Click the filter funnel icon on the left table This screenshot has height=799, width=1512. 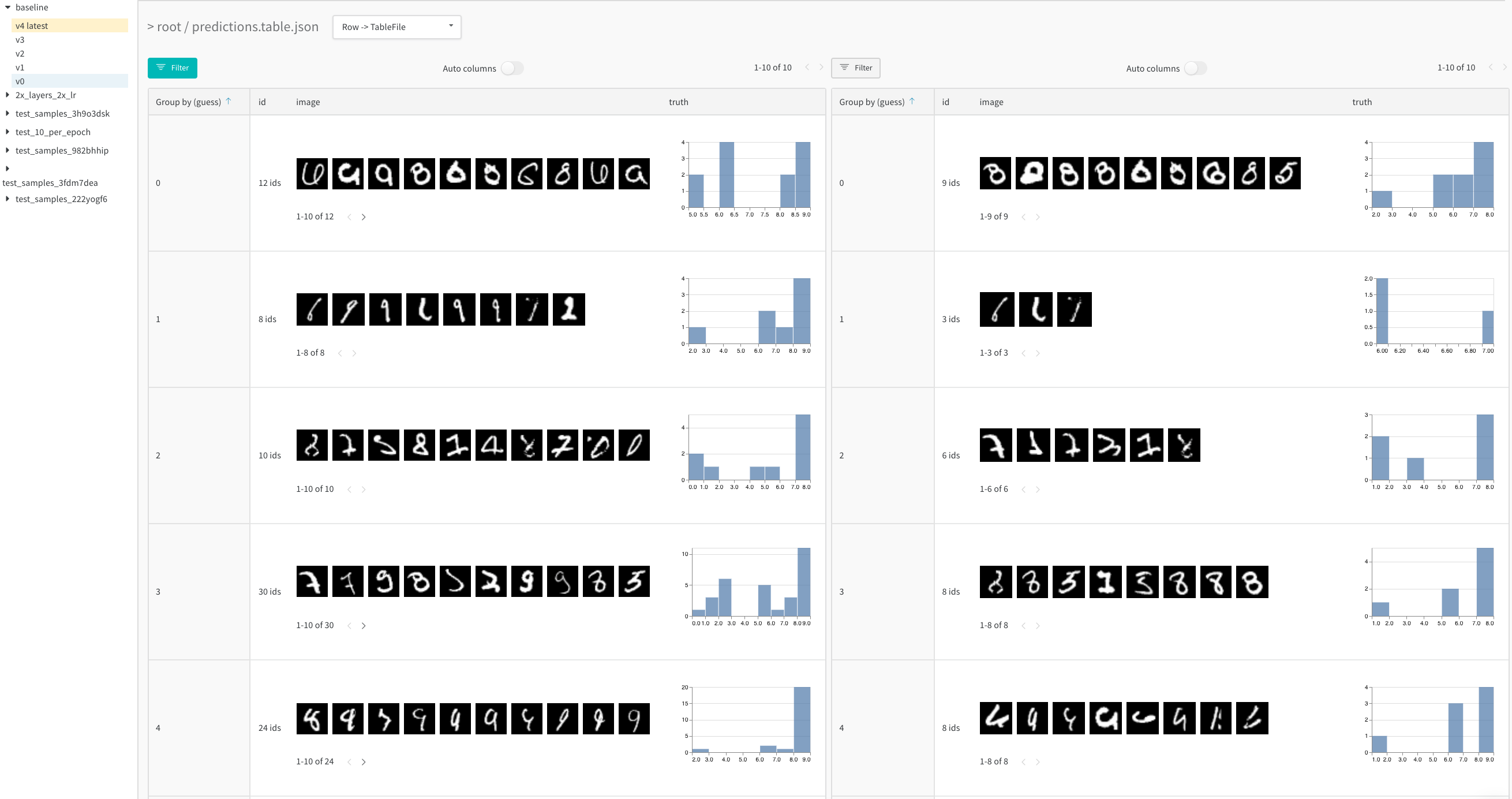coord(163,68)
